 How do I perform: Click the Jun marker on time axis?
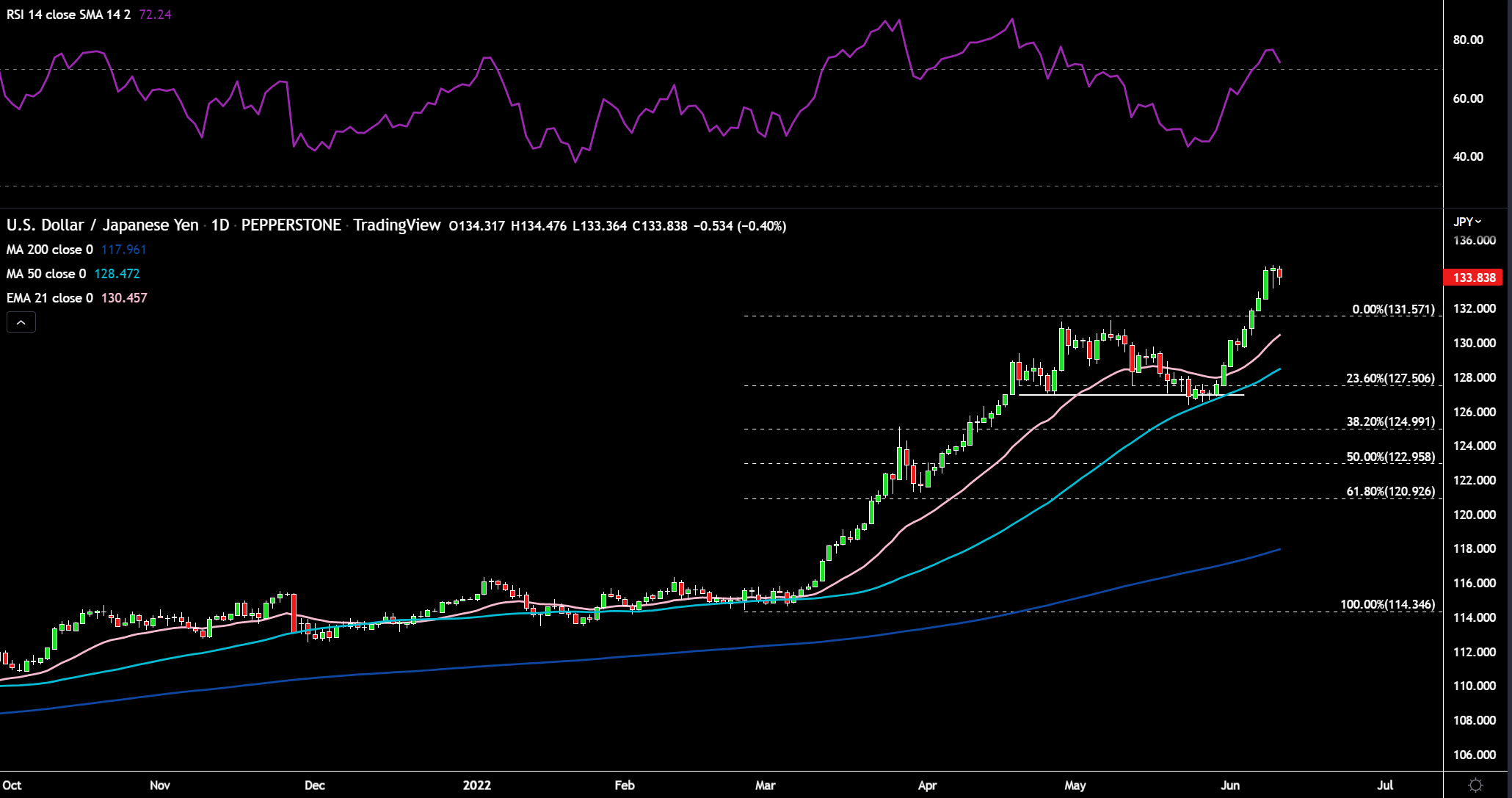(1230, 786)
